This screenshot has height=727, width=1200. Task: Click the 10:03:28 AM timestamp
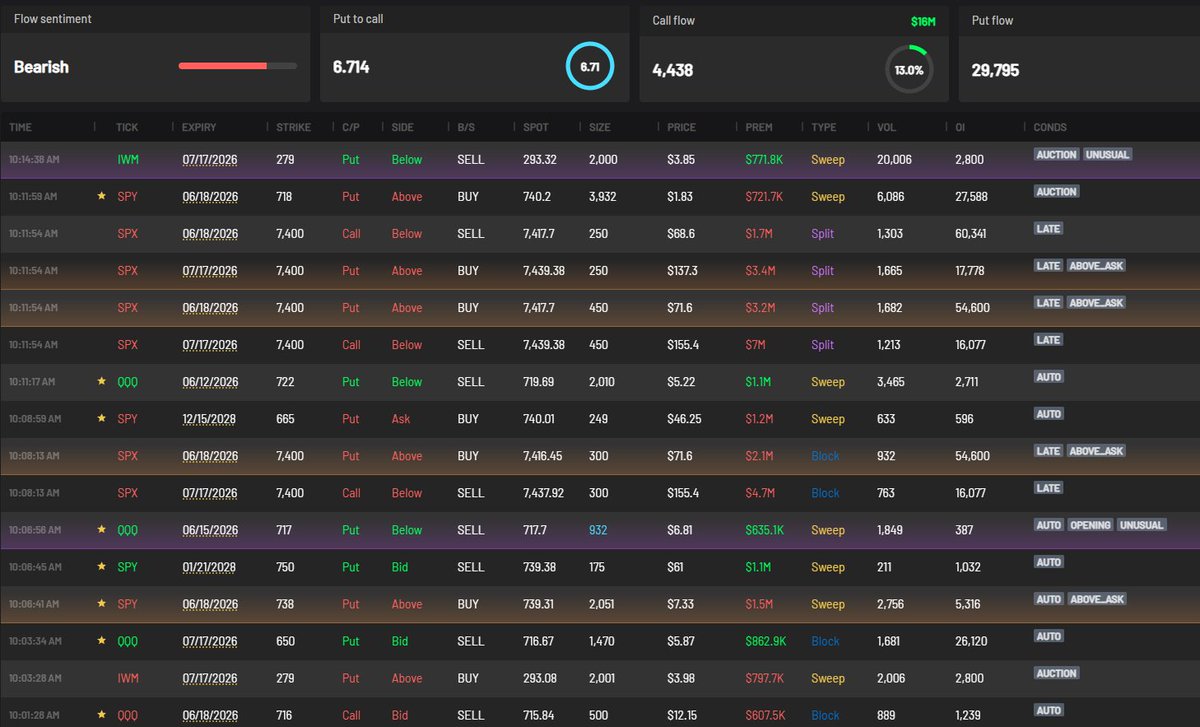coord(33,678)
